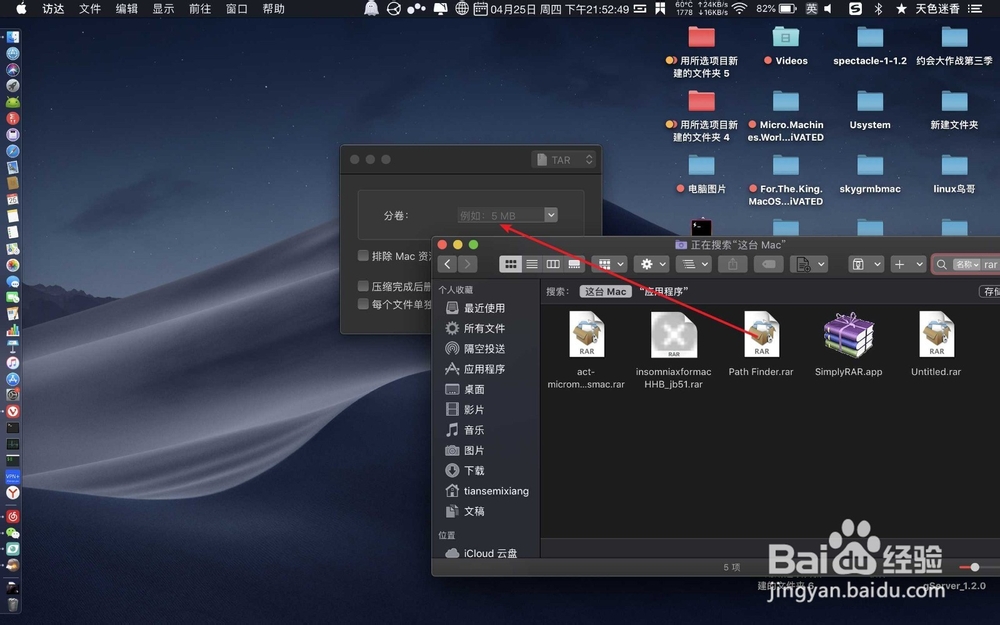Expand the 分卷 size dropdown
The height and width of the screenshot is (625, 1000).
551,214
